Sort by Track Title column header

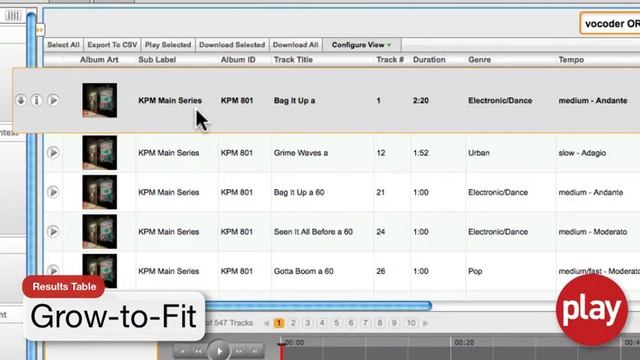(x=293, y=60)
